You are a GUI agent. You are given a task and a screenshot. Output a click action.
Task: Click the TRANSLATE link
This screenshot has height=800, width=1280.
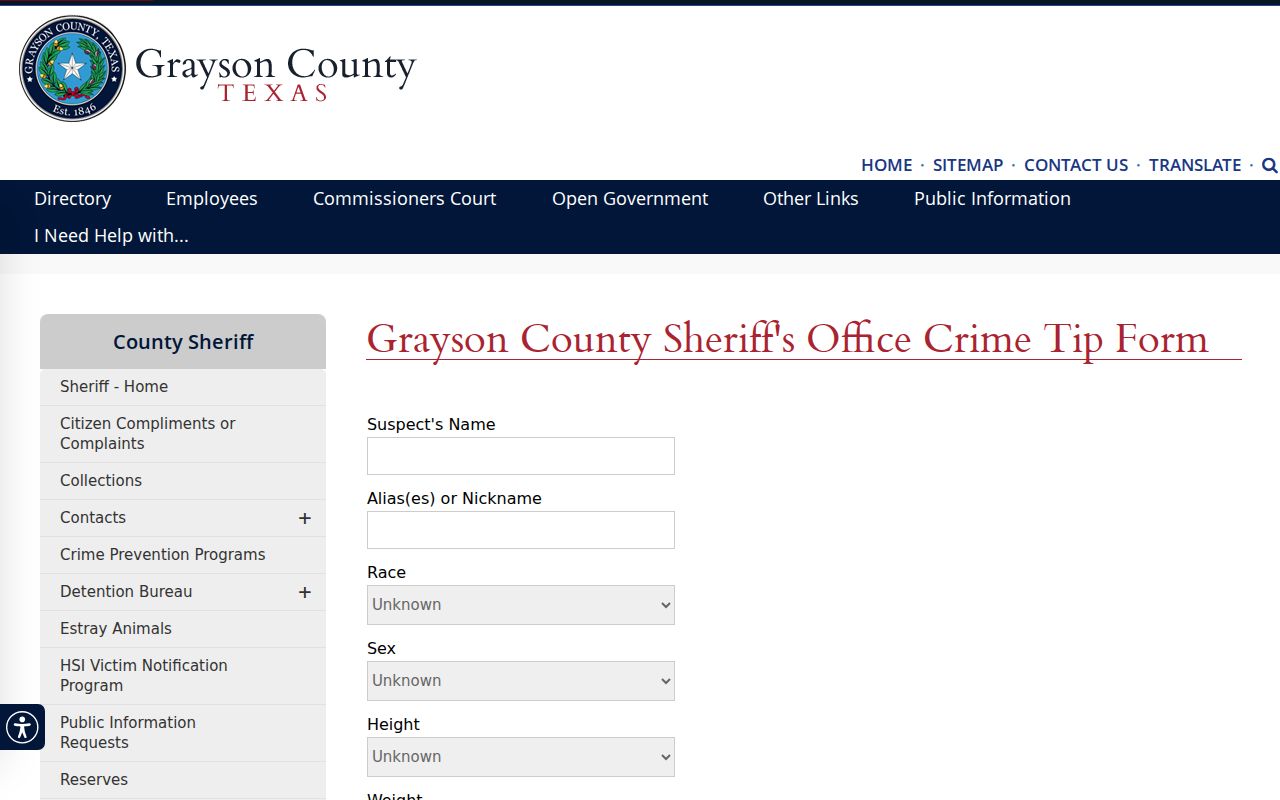click(1195, 165)
